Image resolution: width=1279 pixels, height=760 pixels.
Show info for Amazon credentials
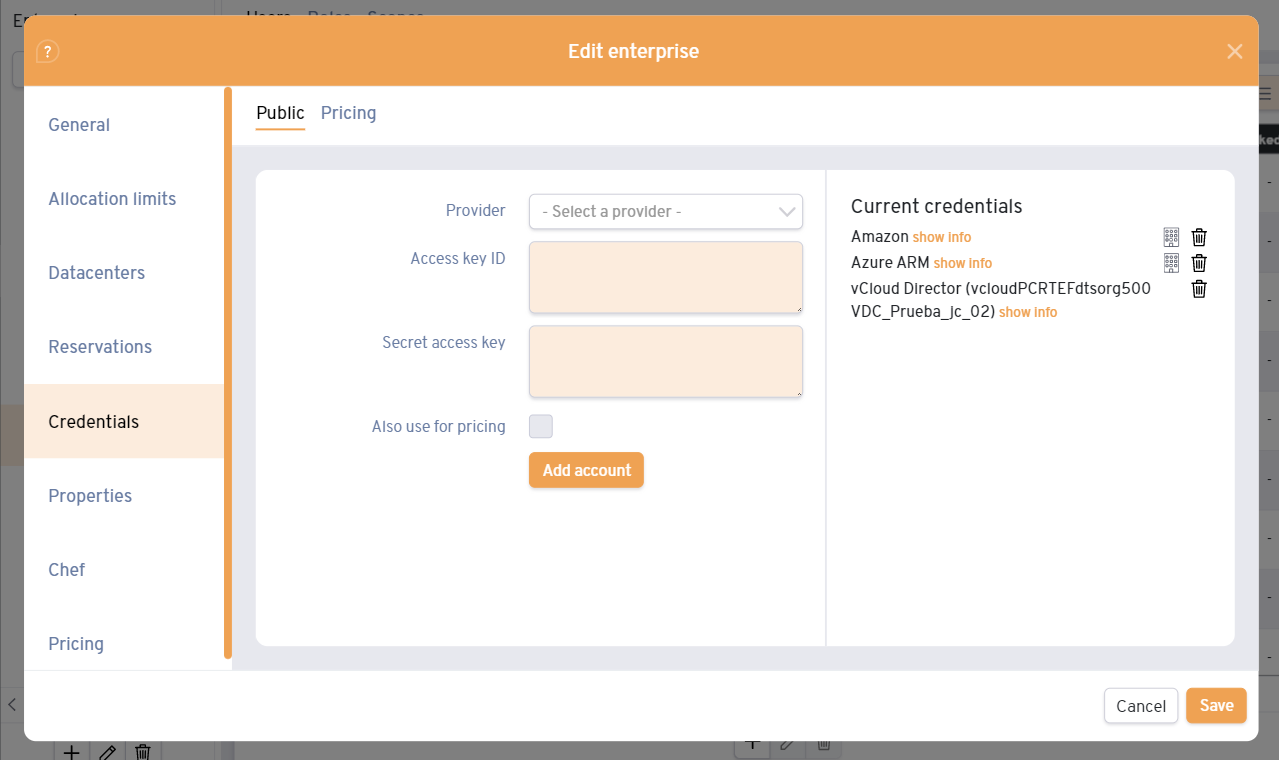pos(942,237)
